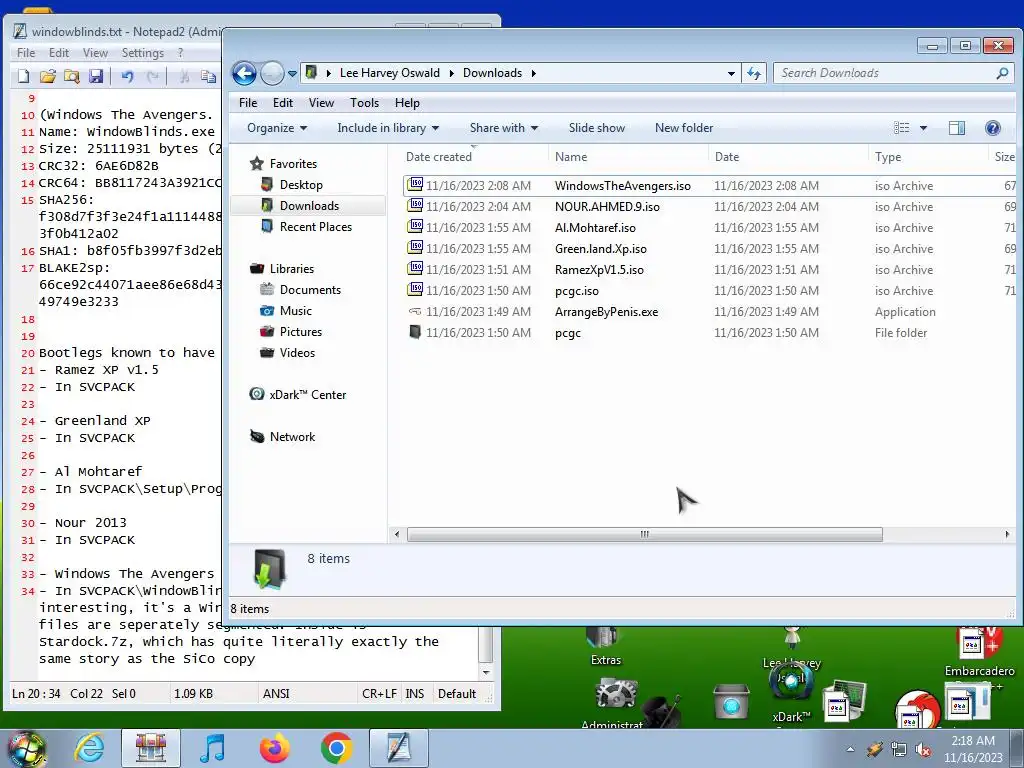The image size is (1024, 768).
Task: Open Explorer's Tools menu
Action: tap(364, 103)
